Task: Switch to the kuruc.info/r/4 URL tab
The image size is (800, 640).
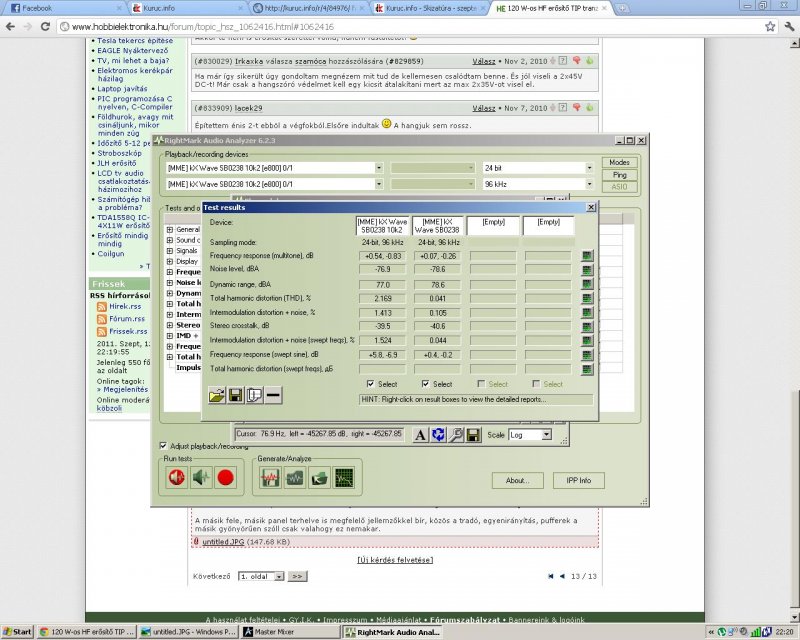Action: click(309, 8)
